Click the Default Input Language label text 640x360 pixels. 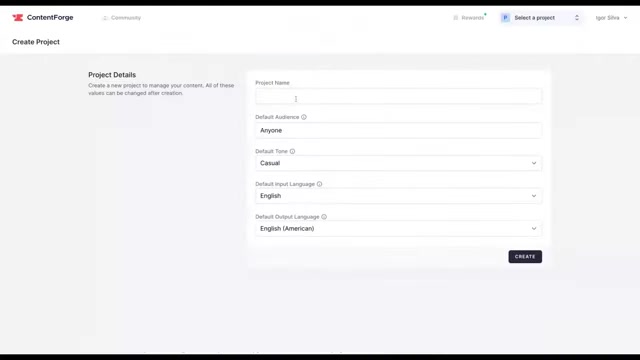click(x=285, y=184)
